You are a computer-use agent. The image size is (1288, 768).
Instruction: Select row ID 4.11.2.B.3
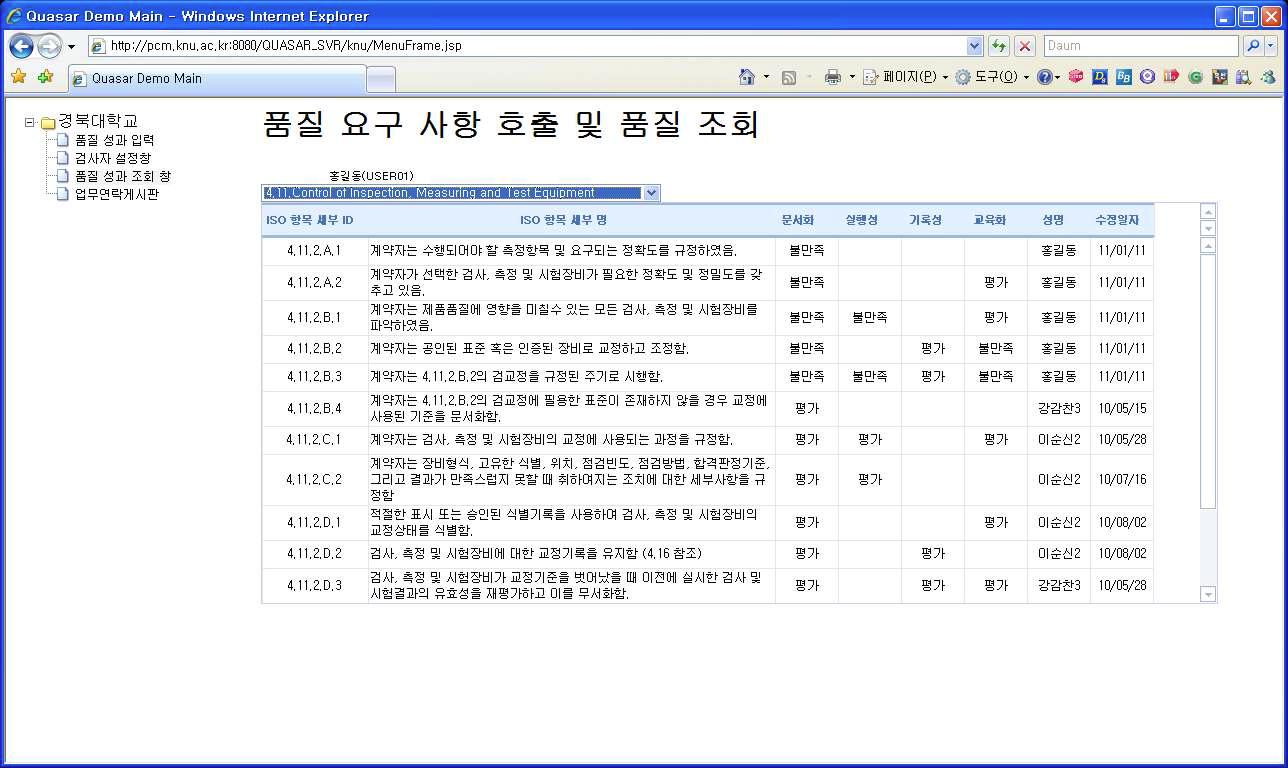314,377
